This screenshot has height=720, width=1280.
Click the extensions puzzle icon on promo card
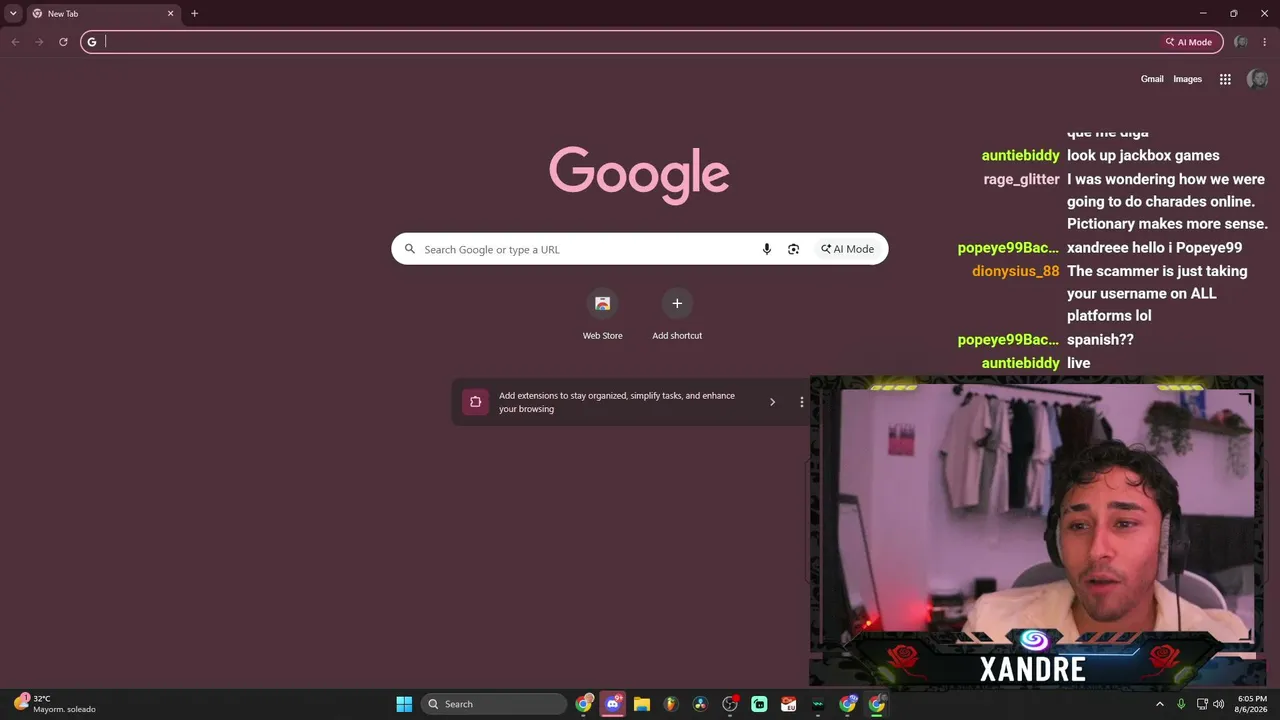475,402
